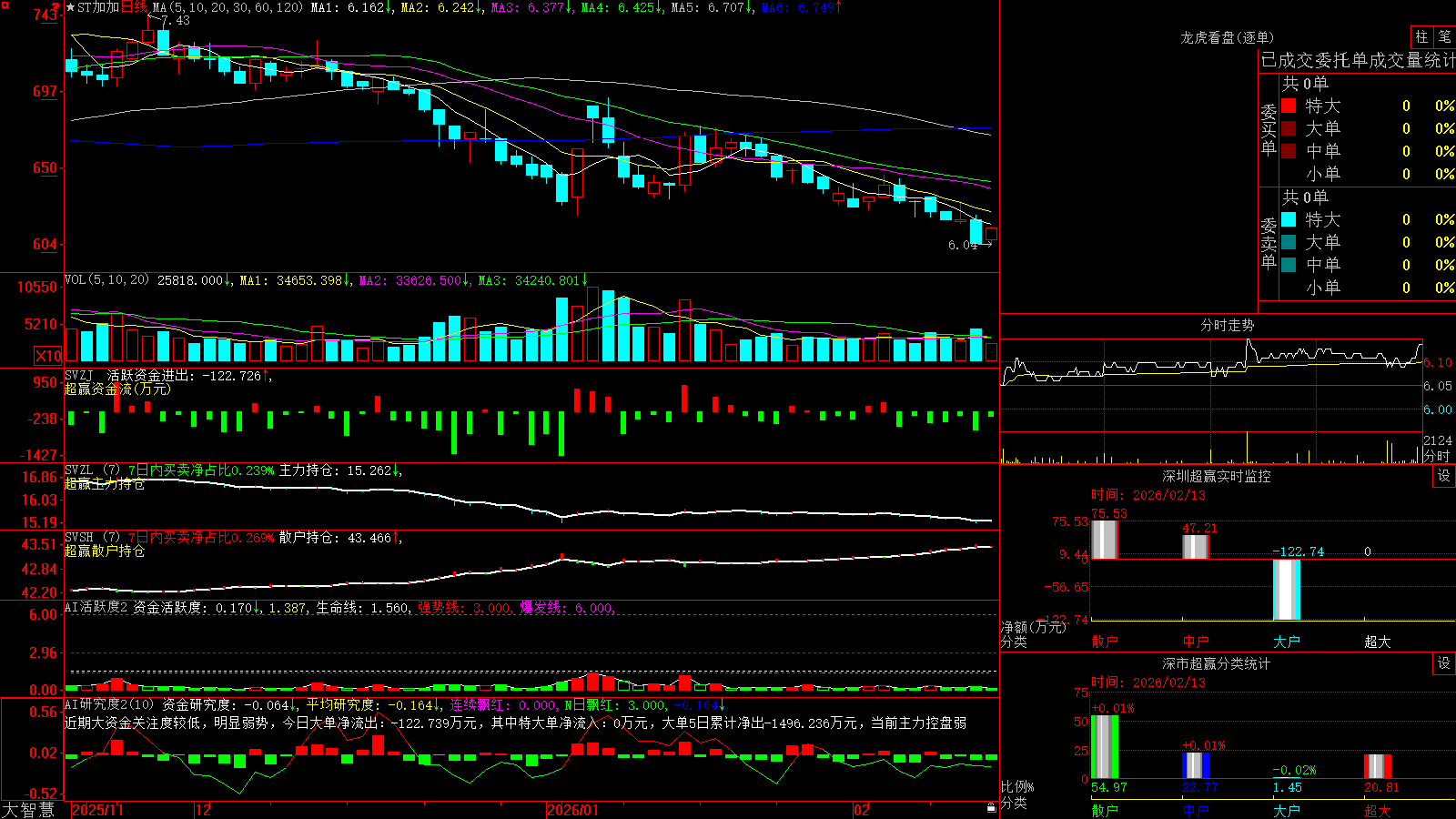1456x819 pixels.
Task: Click the 时间: 2026/02/13 in the realtime monitor
Action: tap(1148, 495)
